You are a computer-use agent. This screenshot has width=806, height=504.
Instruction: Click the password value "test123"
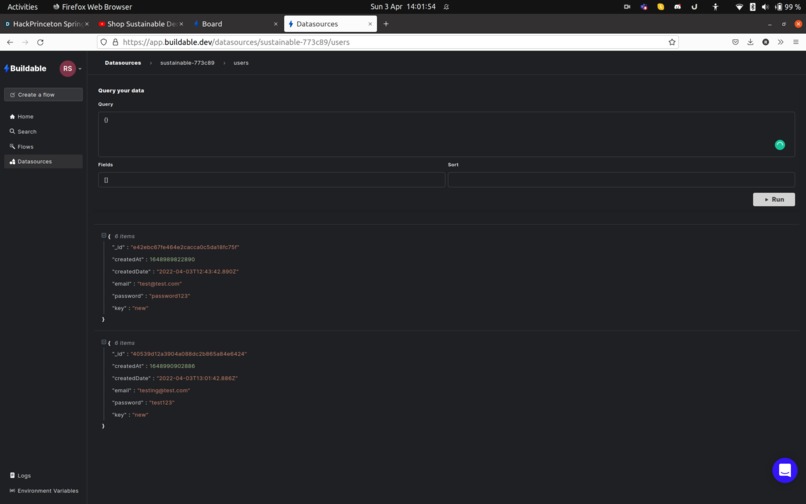tap(162, 403)
